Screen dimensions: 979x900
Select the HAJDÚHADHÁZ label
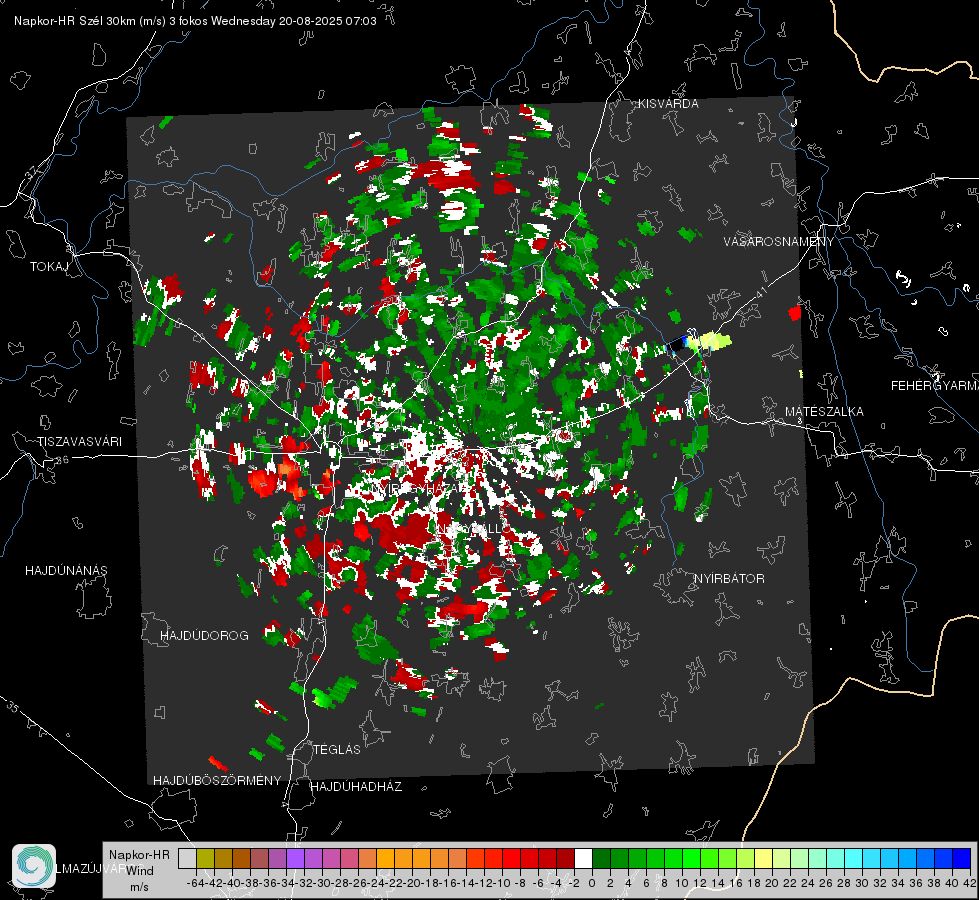click(x=356, y=787)
